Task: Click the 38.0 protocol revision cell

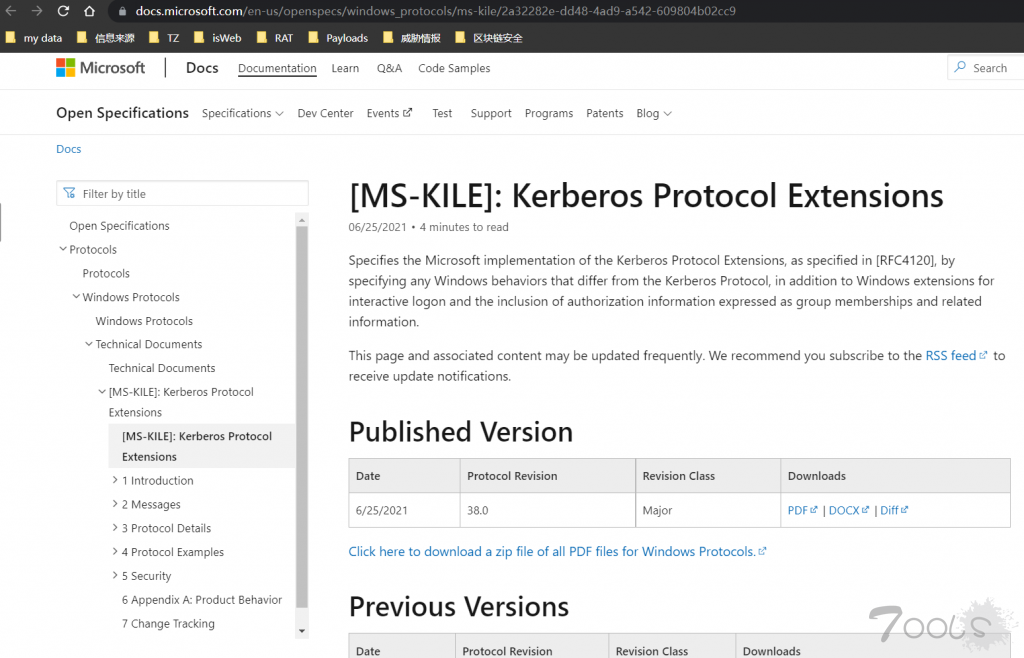Action: [548, 510]
